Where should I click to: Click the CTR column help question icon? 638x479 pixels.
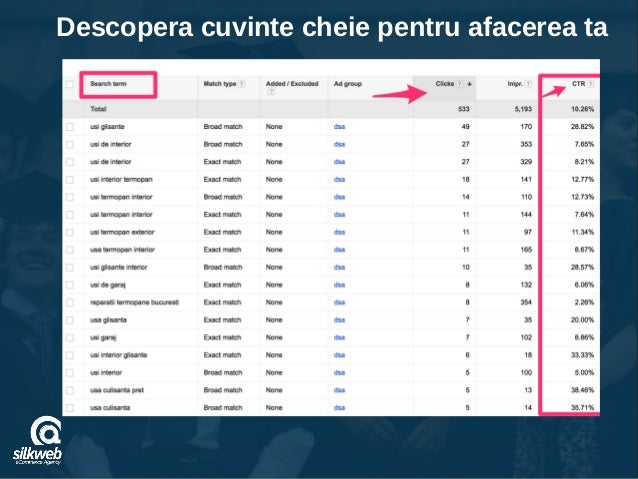pyautogui.click(x=590, y=84)
